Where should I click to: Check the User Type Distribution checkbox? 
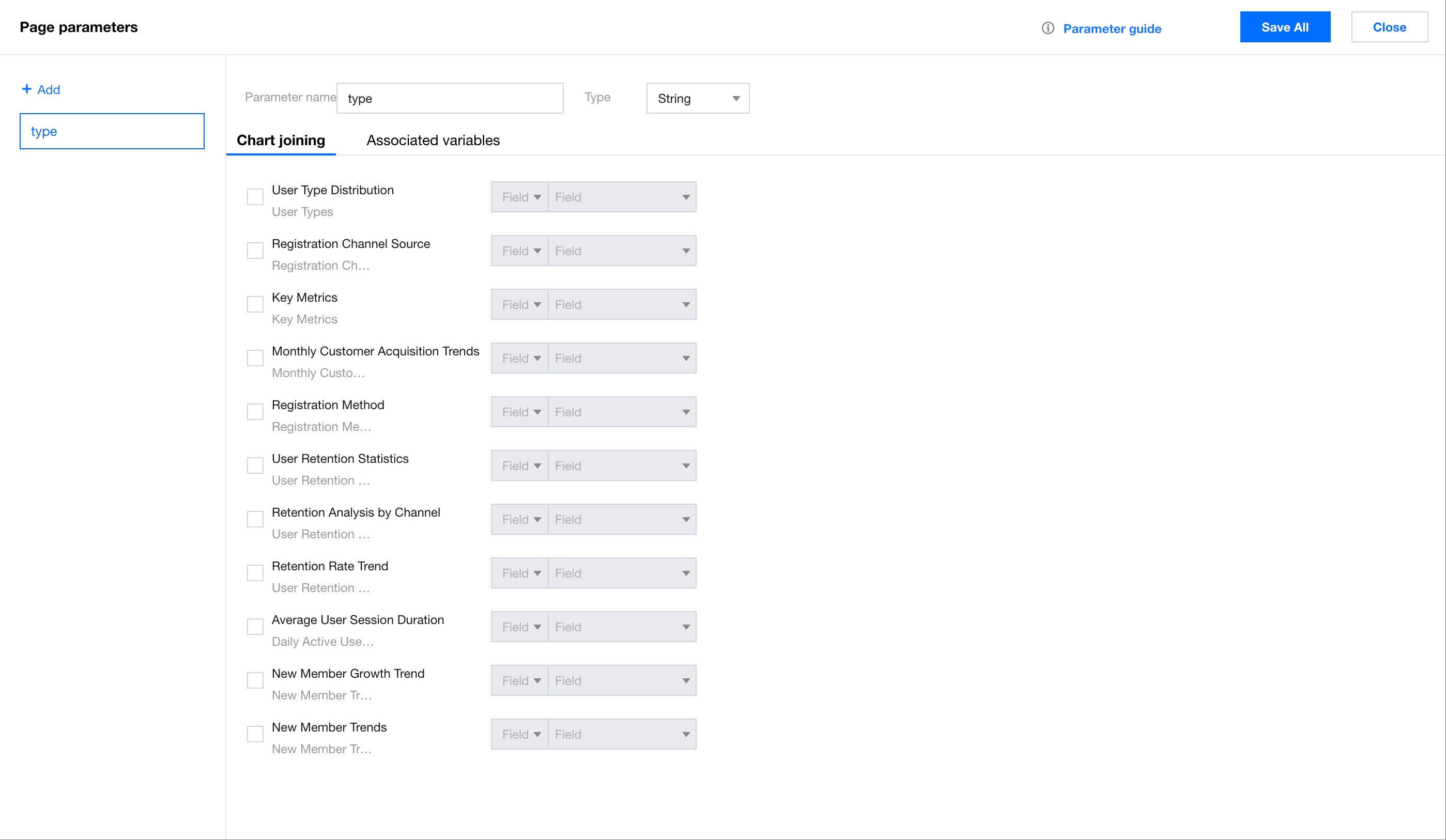255,197
